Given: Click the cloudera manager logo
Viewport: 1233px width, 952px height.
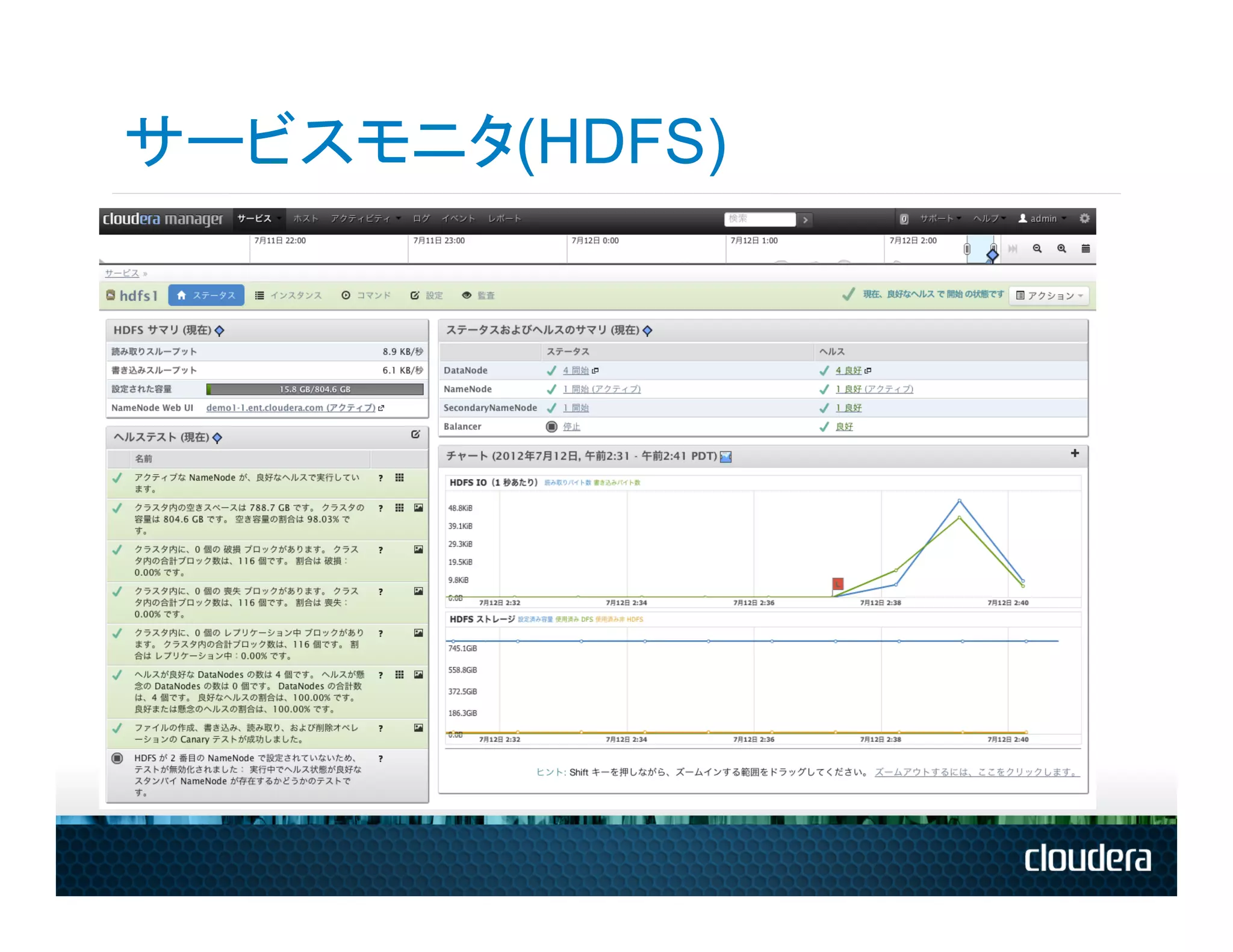Looking at the screenshot, I should (163, 218).
